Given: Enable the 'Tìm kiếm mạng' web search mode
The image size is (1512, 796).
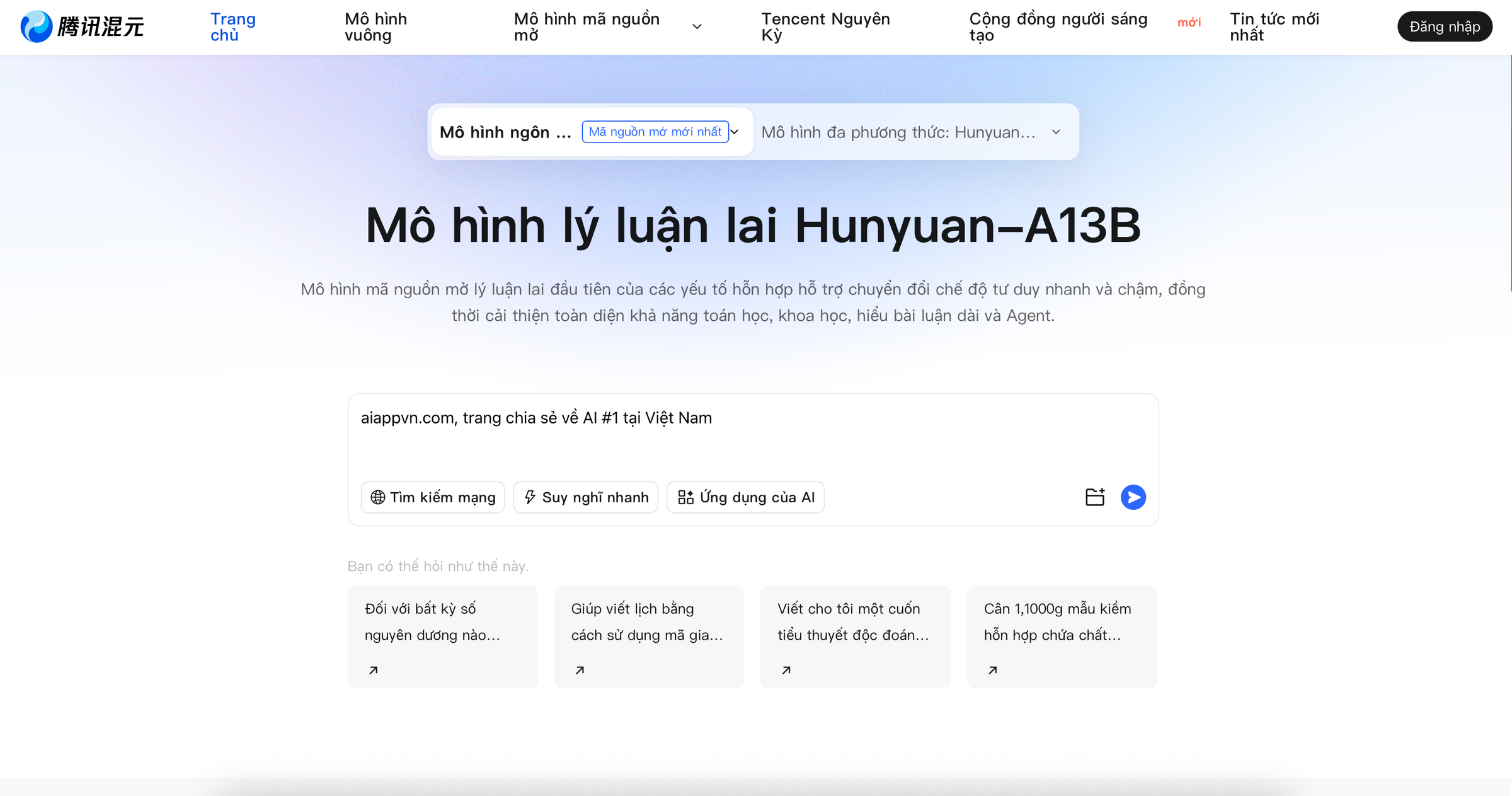Looking at the screenshot, I should click(432, 497).
